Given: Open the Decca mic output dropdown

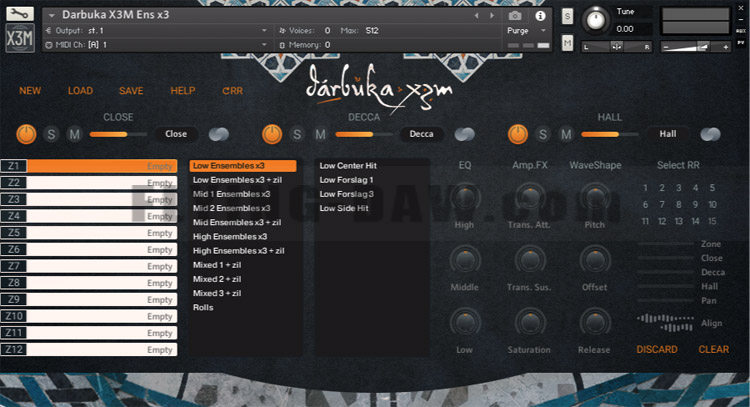Looking at the screenshot, I should pos(421,134).
